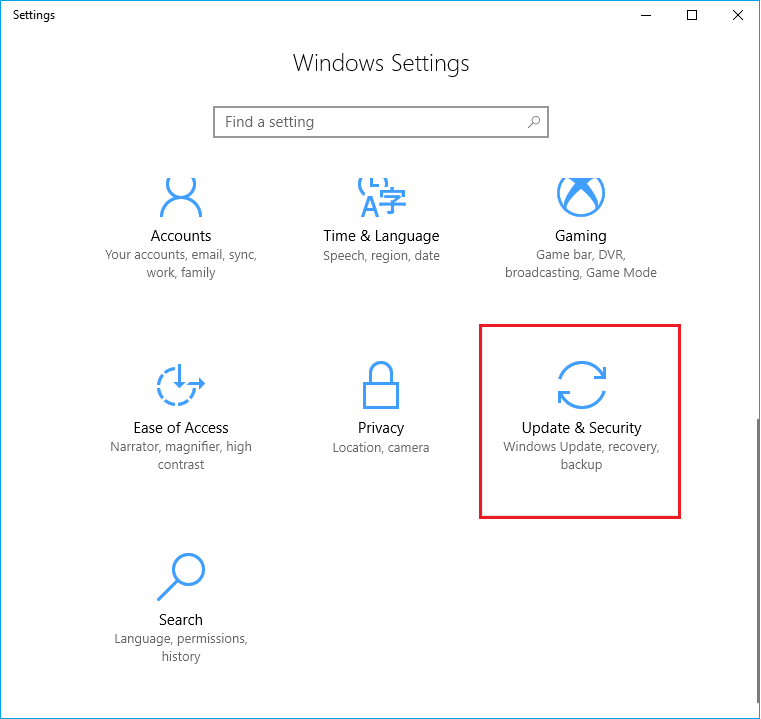Select the 'Time & Language' text label
The image size is (761, 719).
click(381, 236)
